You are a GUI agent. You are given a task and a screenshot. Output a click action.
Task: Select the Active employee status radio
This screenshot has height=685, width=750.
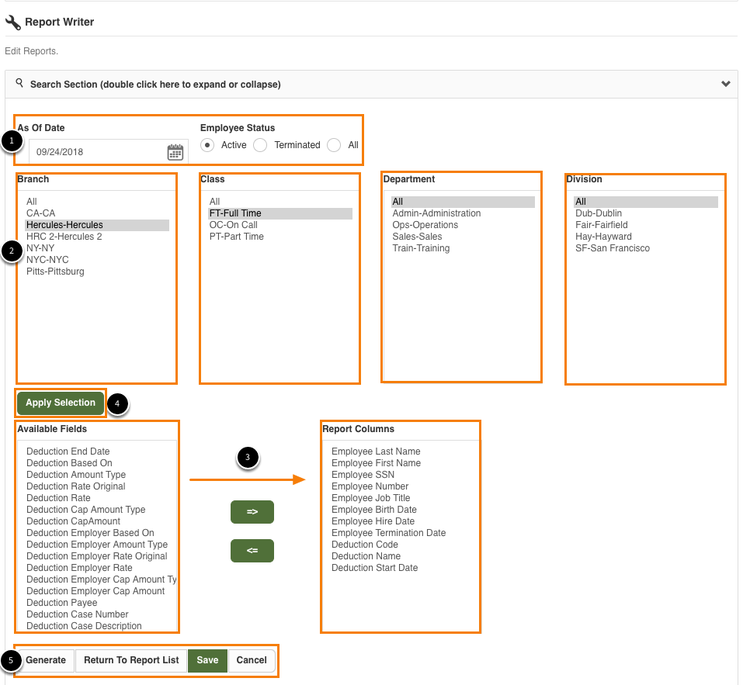[x=207, y=145]
